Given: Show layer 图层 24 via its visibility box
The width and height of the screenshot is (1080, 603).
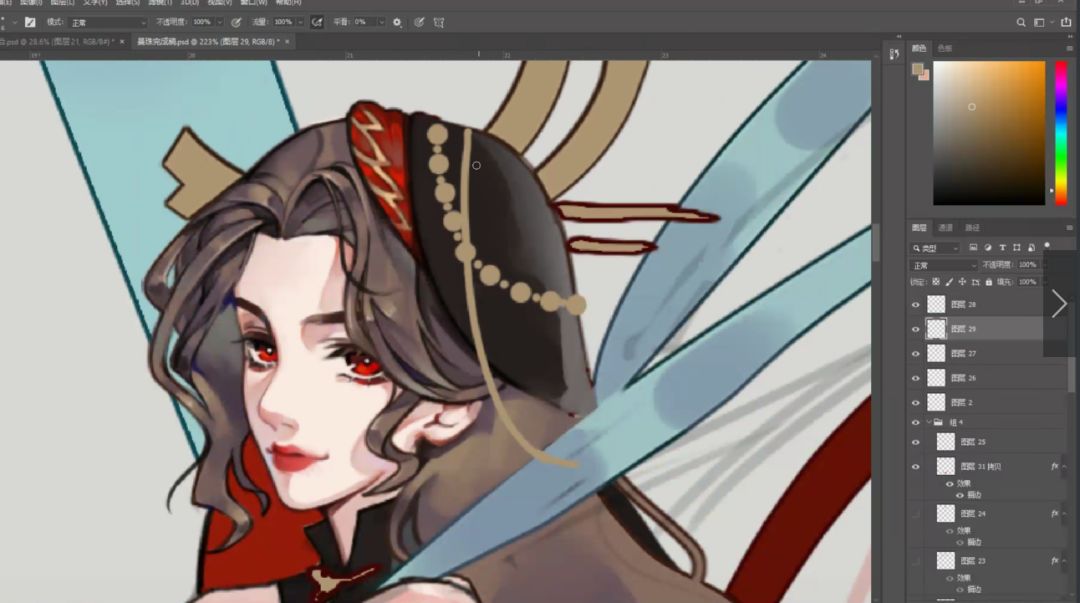Looking at the screenshot, I should (915, 513).
